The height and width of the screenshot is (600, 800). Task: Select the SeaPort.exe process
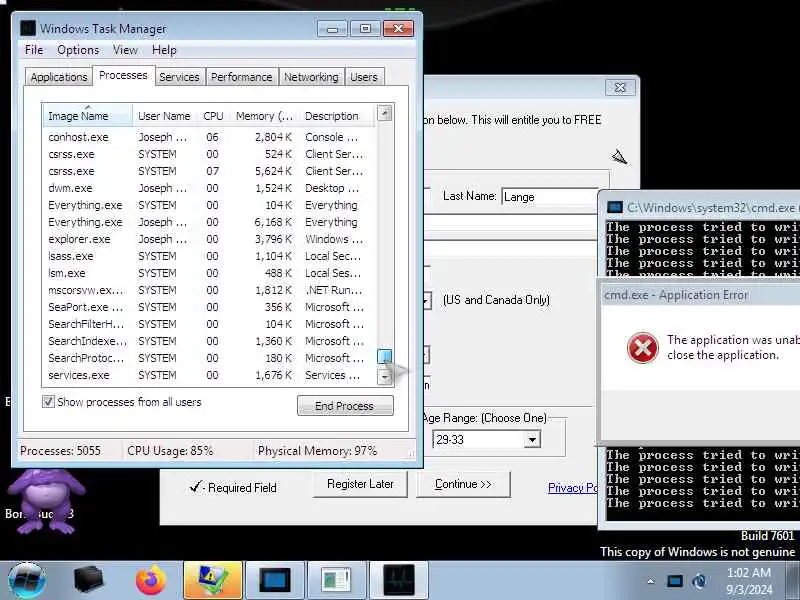(209, 307)
